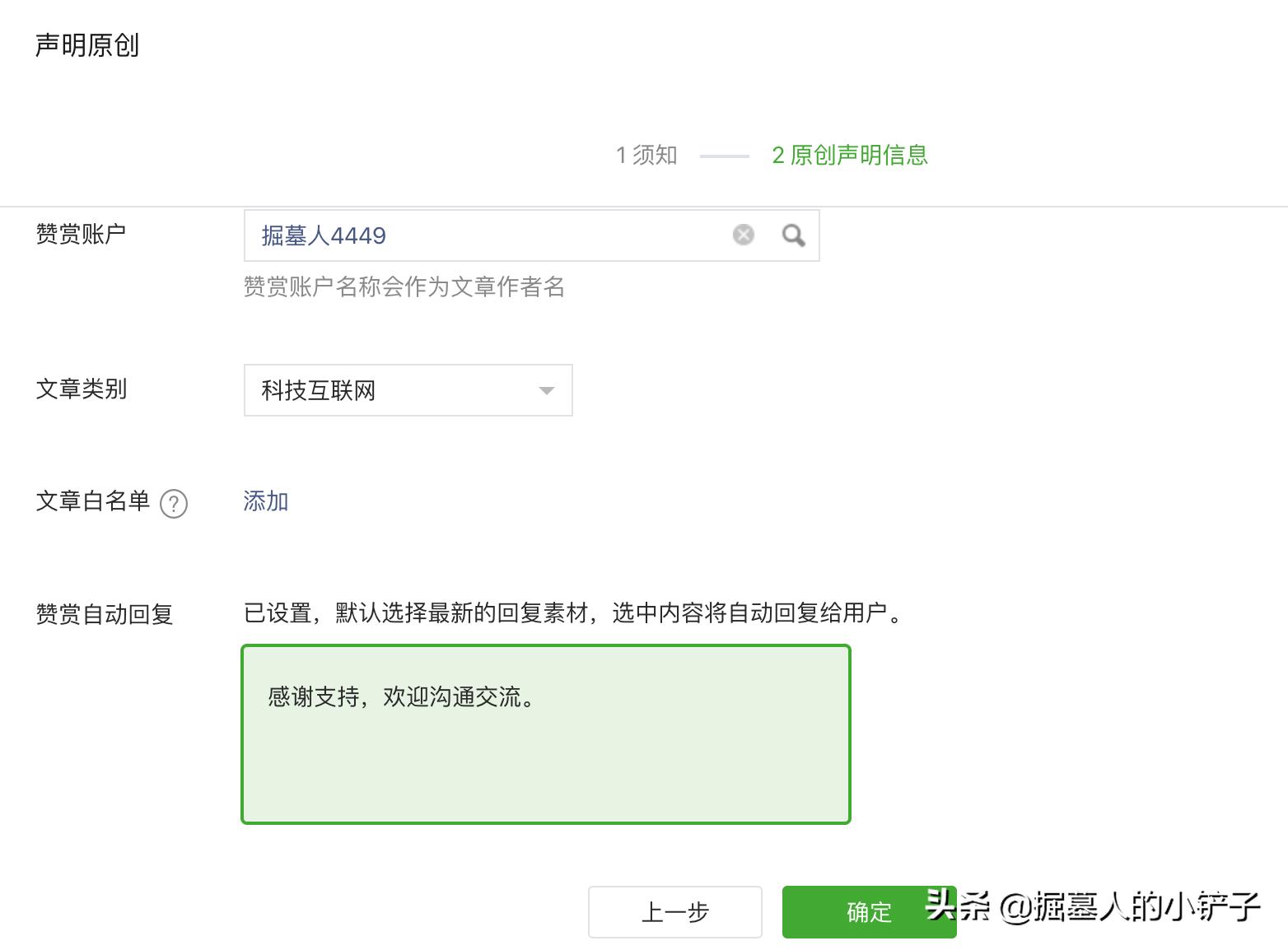
Task: Expand the 科技互联网 selection list
Action: [408, 390]
